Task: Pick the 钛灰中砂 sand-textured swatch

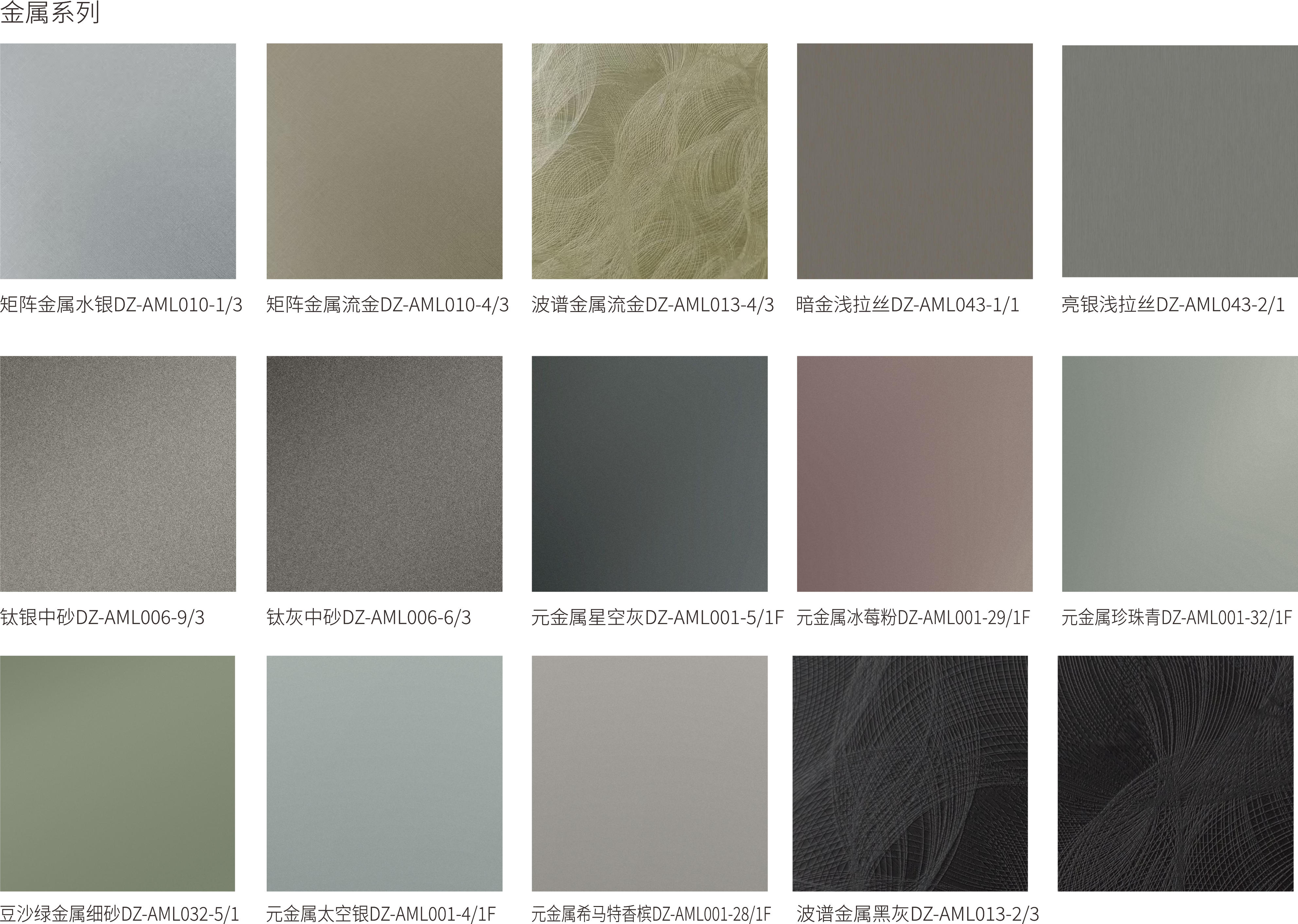Action: coord(384,474)
